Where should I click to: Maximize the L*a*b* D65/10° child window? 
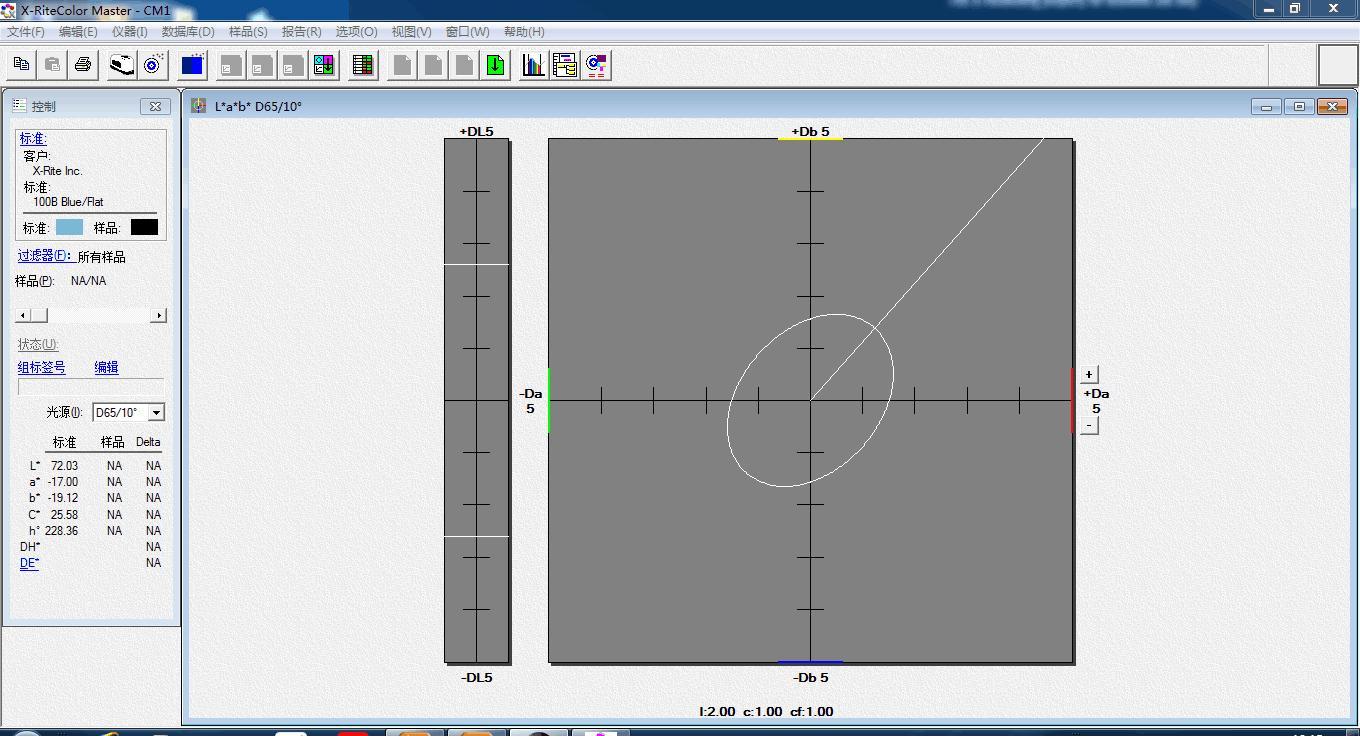[x=1299, y=106]
